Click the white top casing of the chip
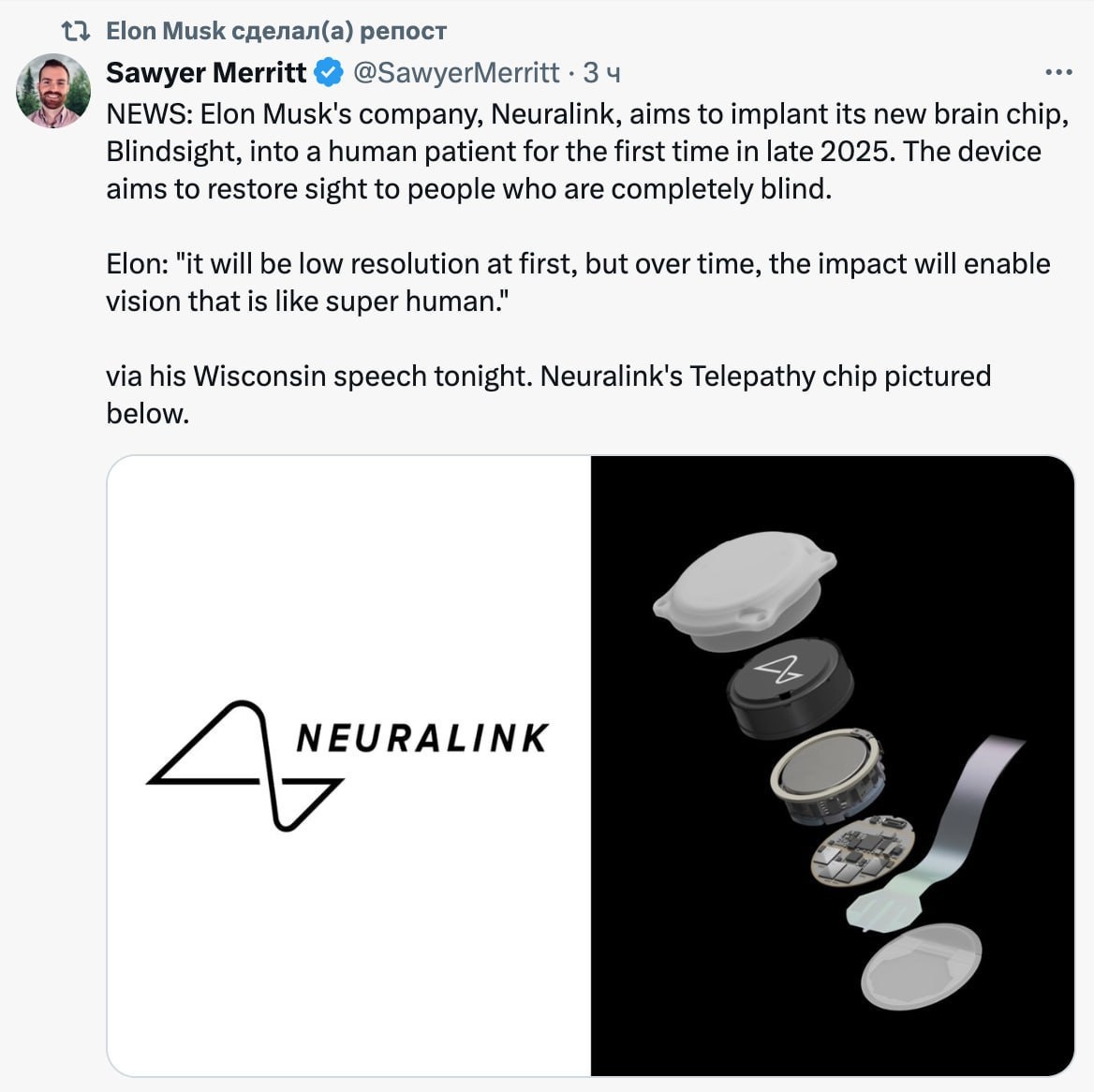This screenshot has width=1094, height=1092. tap(745, 590)
